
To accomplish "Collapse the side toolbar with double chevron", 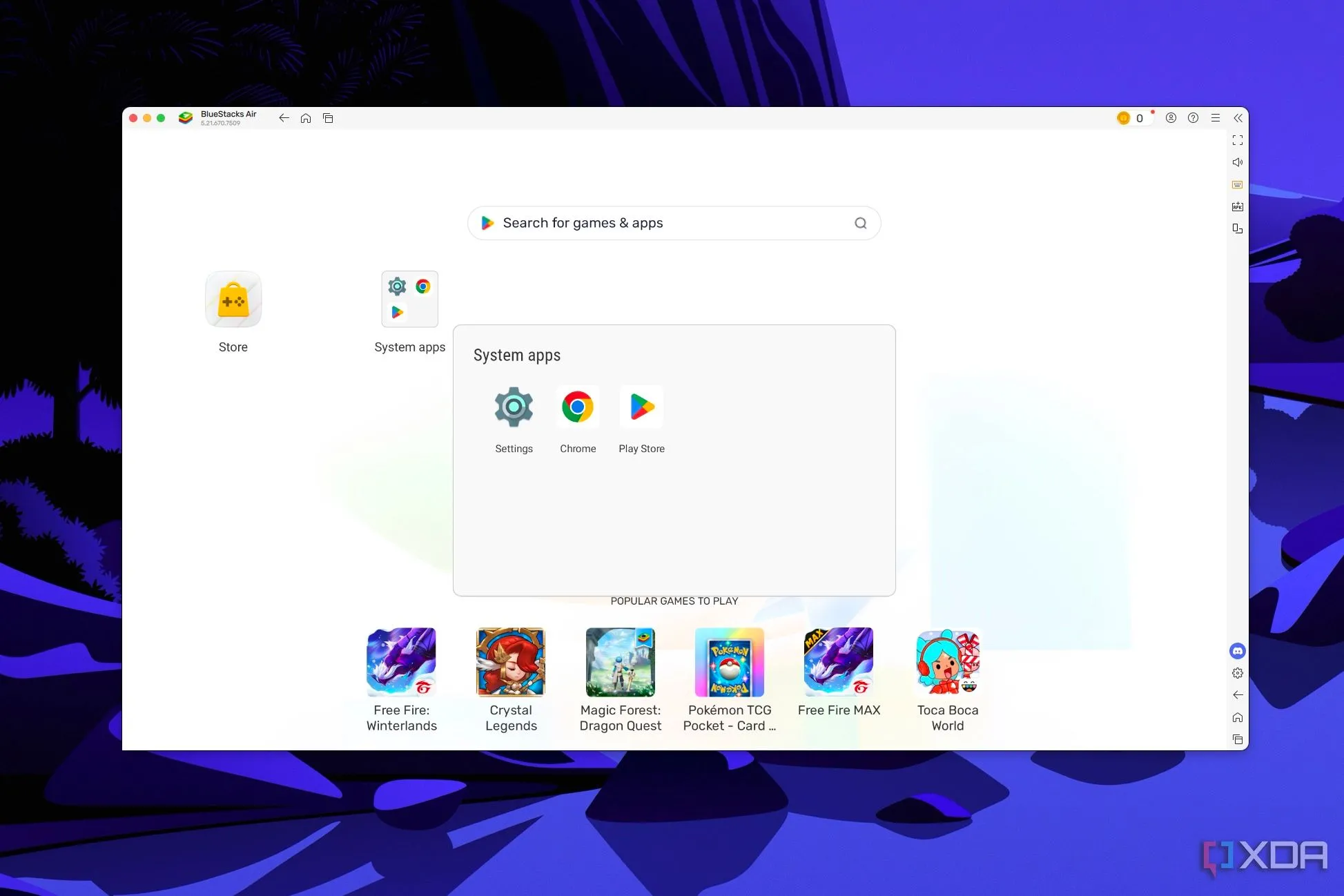I will tap(1238, 118).
